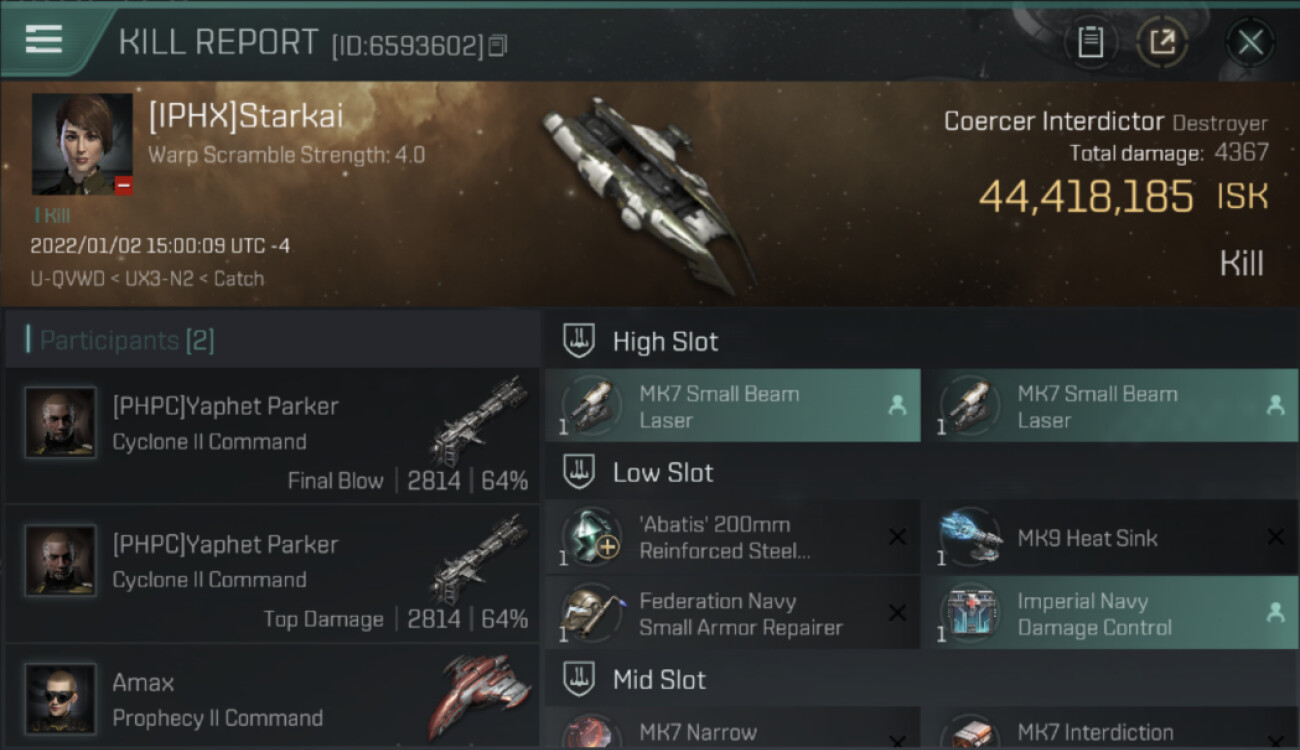Toggle the Imperial Navy Damage Control entry
This screenshot has height=750, width=1300.
(x=1110, y=613)
